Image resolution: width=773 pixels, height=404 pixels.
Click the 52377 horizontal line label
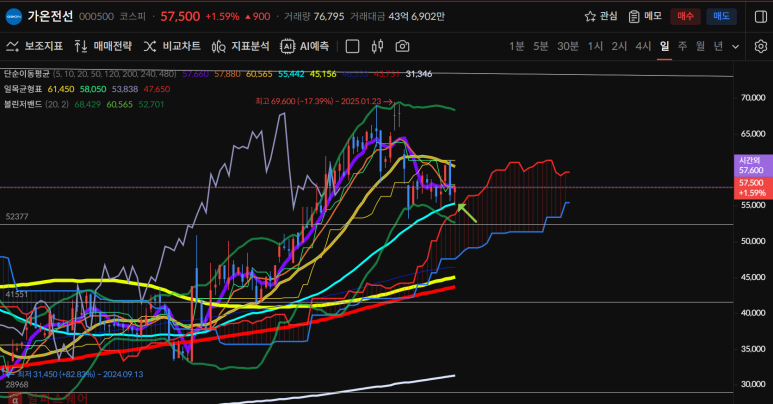coord(17,217)
